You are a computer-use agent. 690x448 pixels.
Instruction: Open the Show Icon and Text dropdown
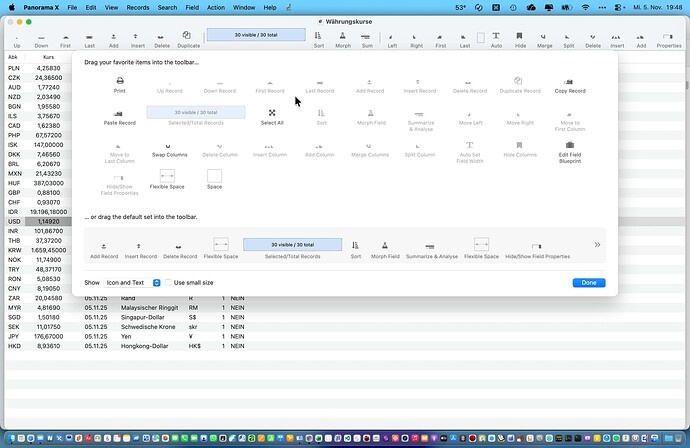click(133, 283)
